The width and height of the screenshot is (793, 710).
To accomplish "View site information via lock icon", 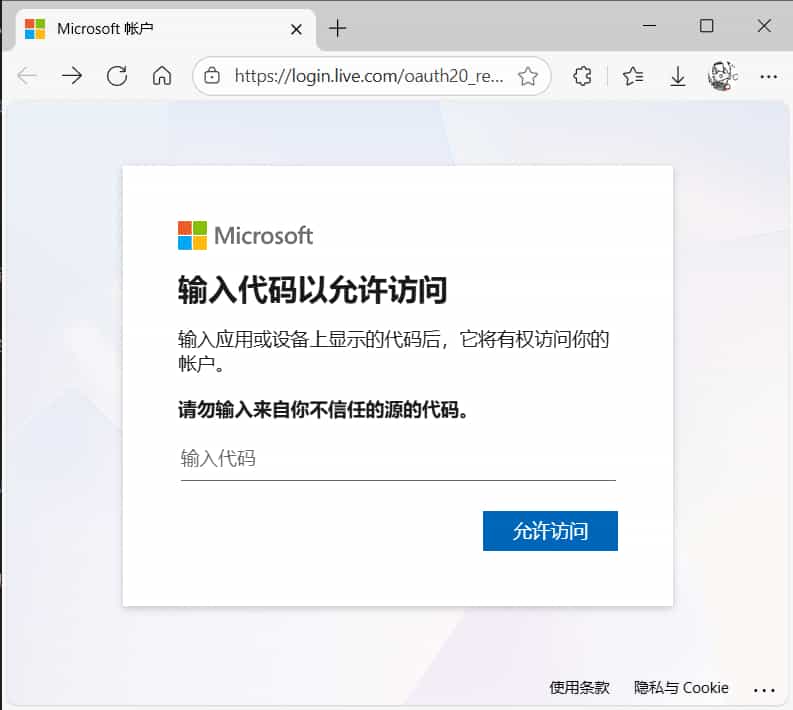I will 211,76.
